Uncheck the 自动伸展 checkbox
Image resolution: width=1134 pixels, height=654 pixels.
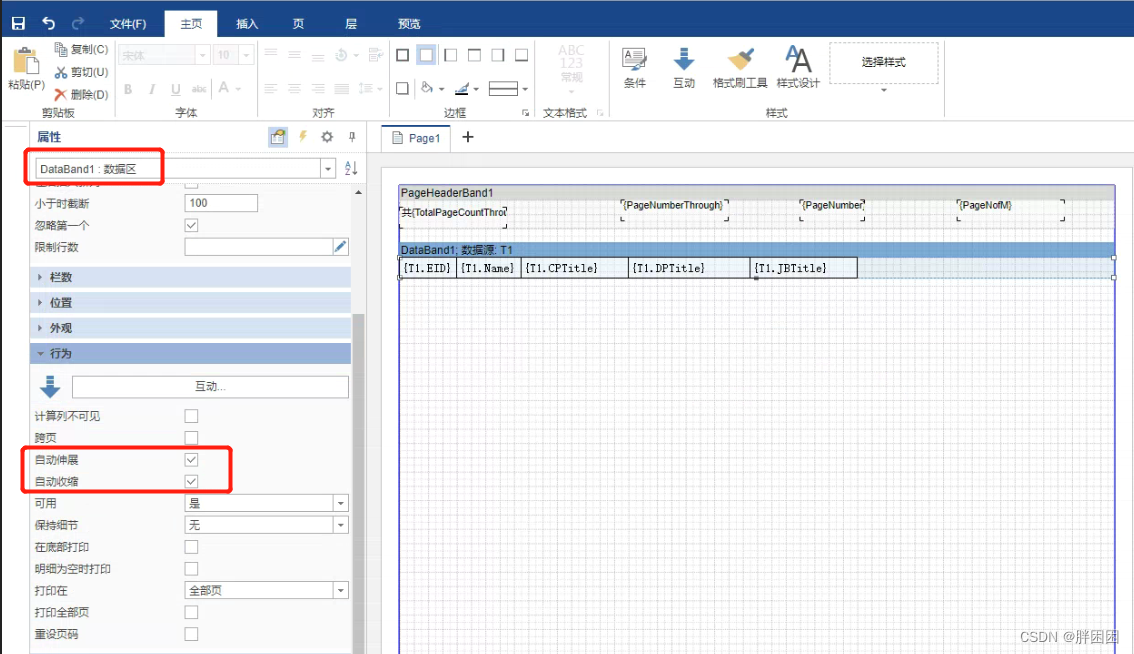click(192, 460)
